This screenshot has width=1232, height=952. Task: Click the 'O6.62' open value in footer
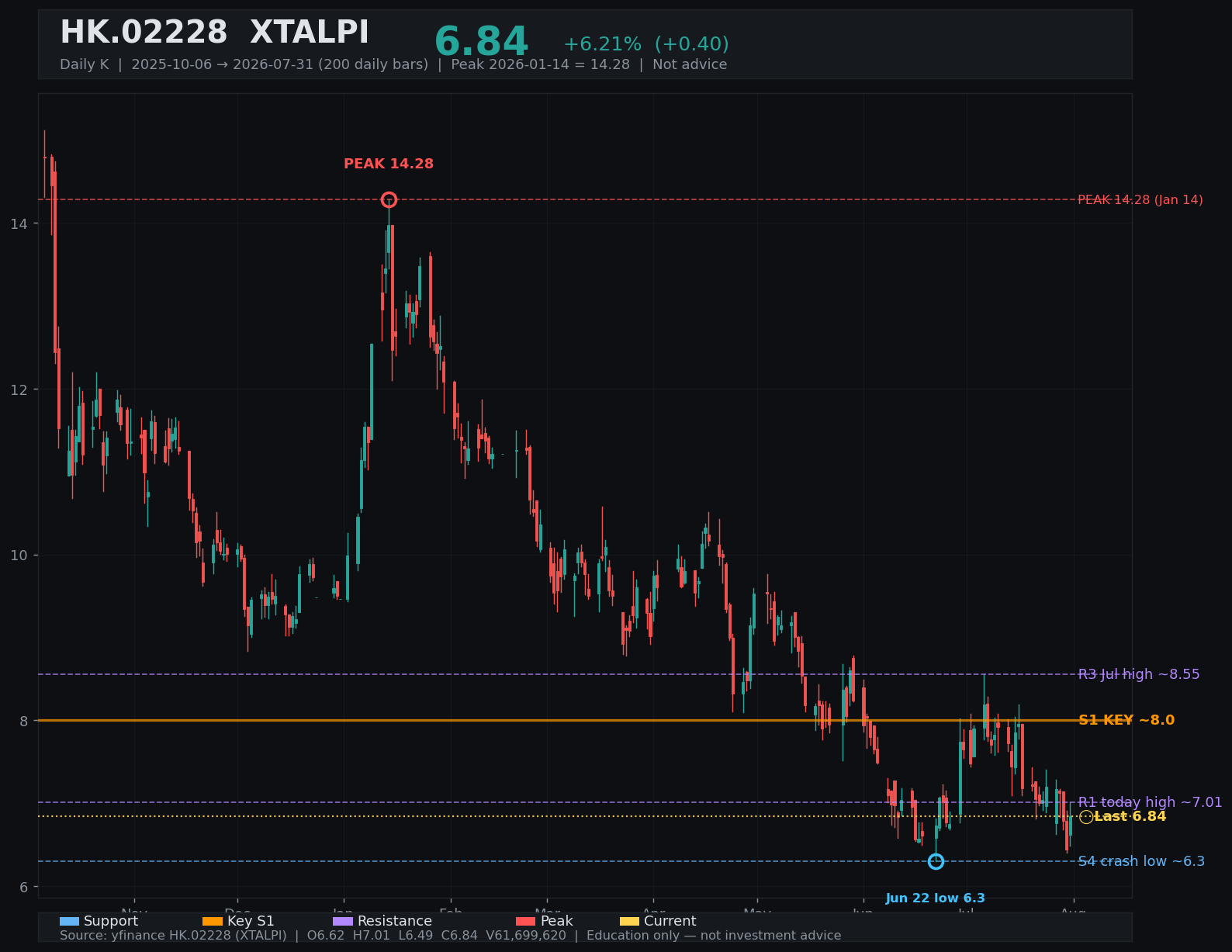click(326, 936)
